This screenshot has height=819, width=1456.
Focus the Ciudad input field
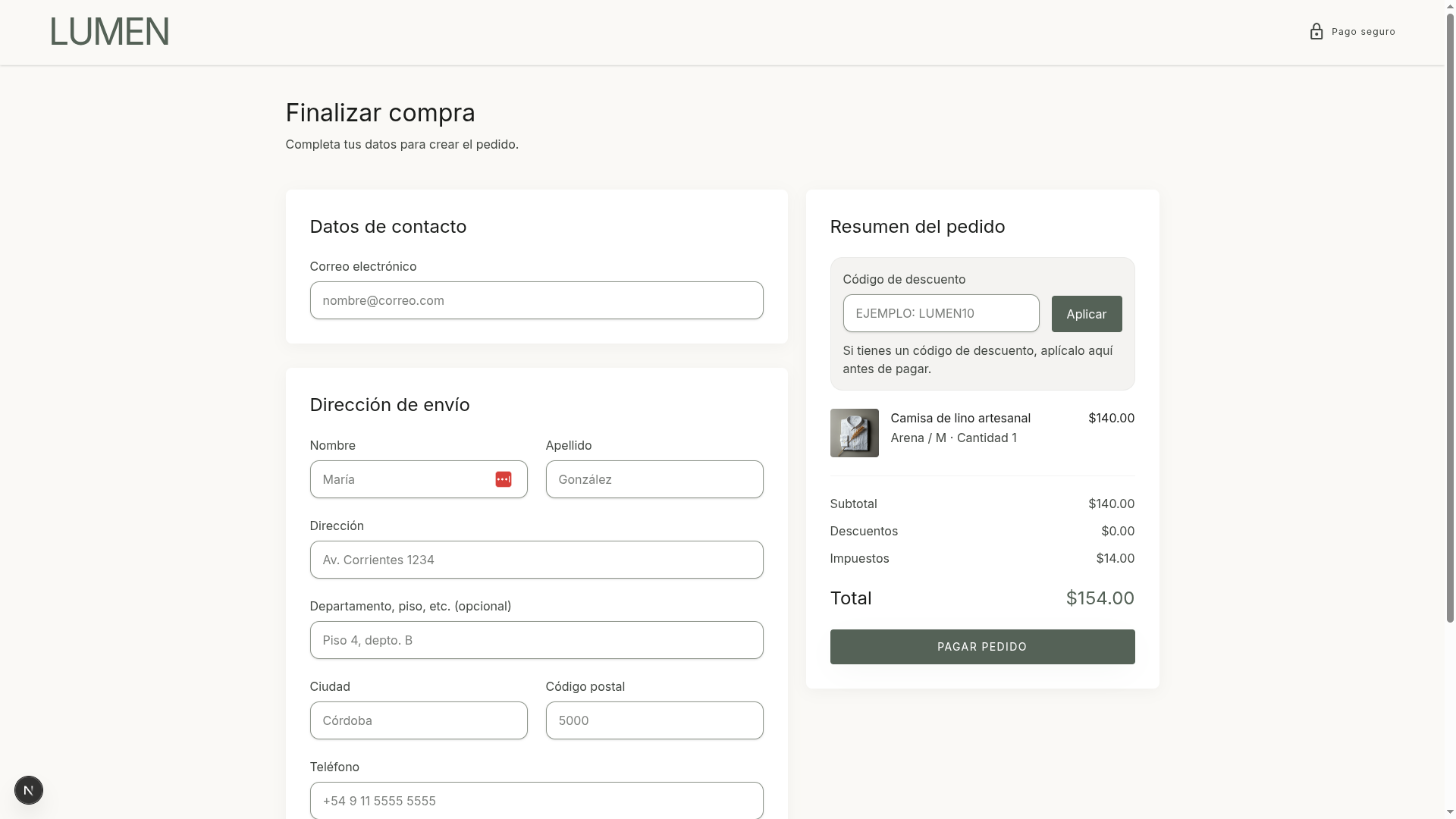(419, 720)
